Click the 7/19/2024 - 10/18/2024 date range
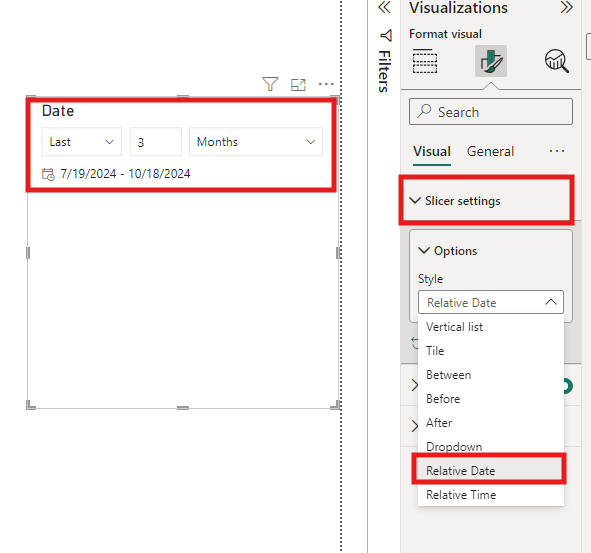The width and height of the screenshot is (591, 553). tap(125, 174)
